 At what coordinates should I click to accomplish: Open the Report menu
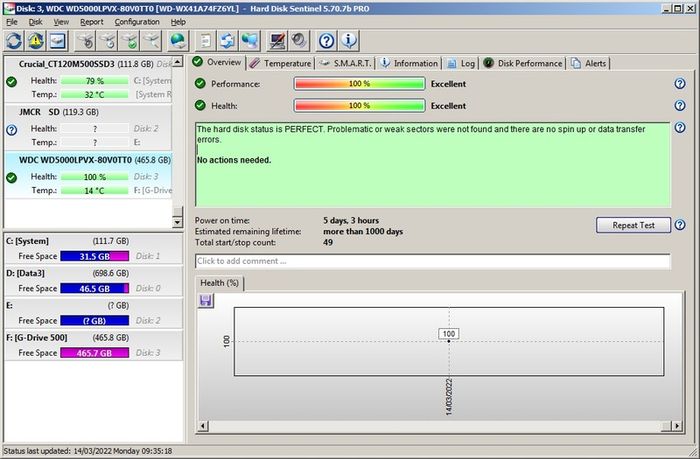(92, 22)
